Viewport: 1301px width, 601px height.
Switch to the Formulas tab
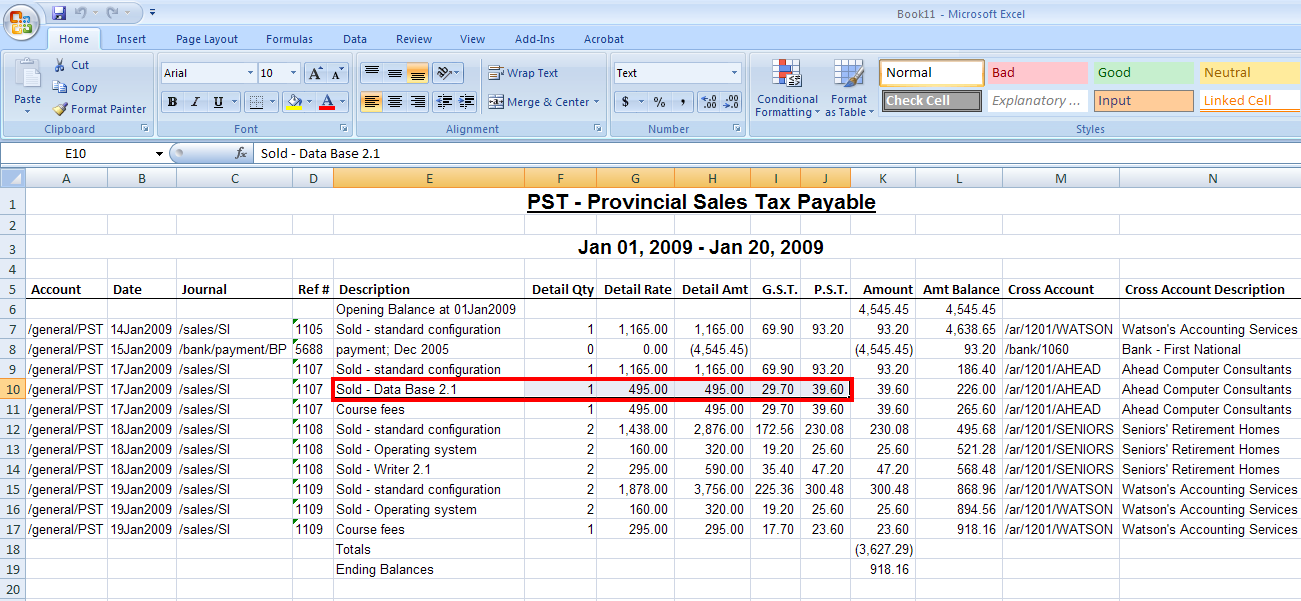[x=289, y=39]
